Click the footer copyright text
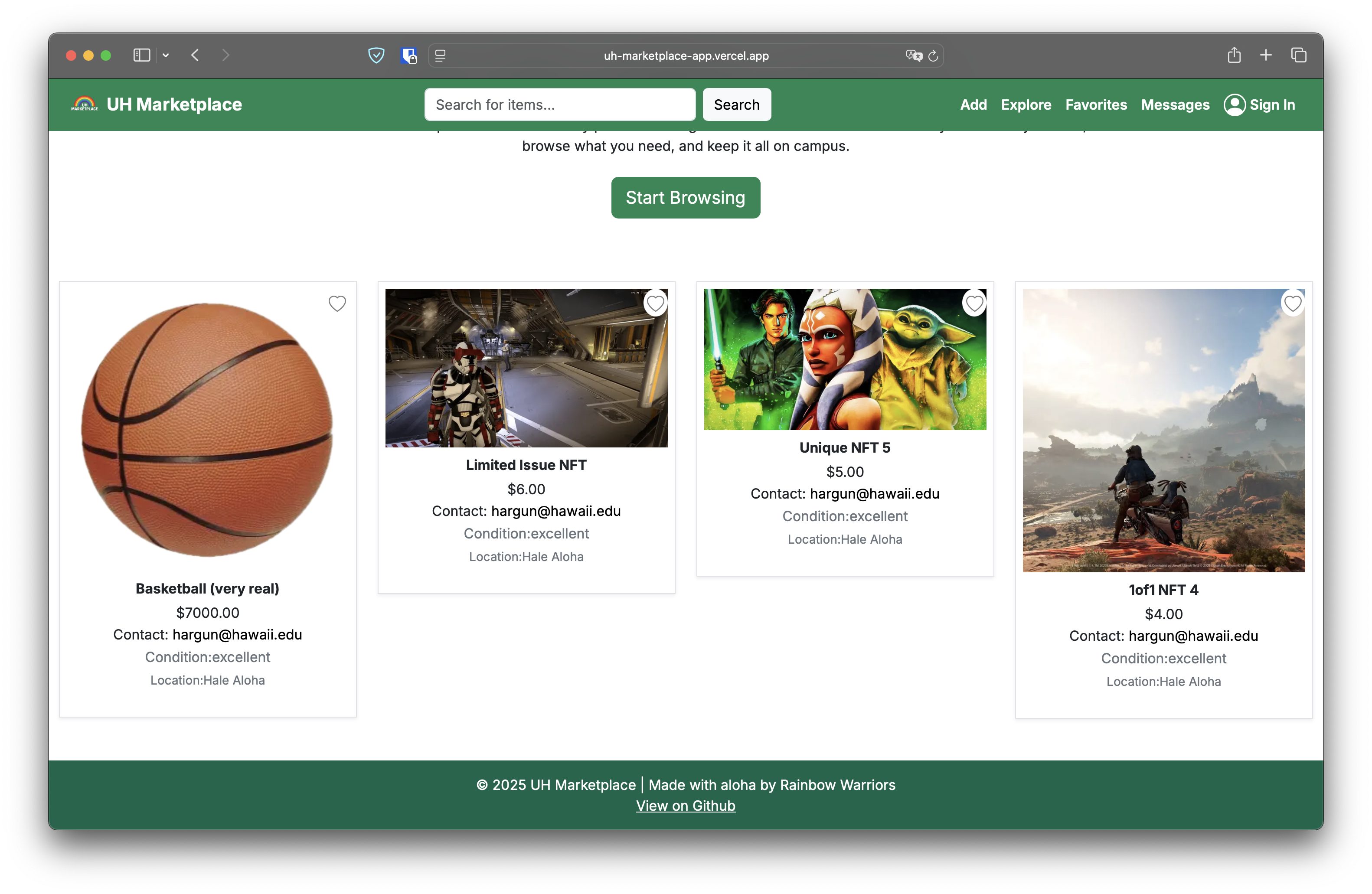1372x894 pixels. tap(686, 784)
